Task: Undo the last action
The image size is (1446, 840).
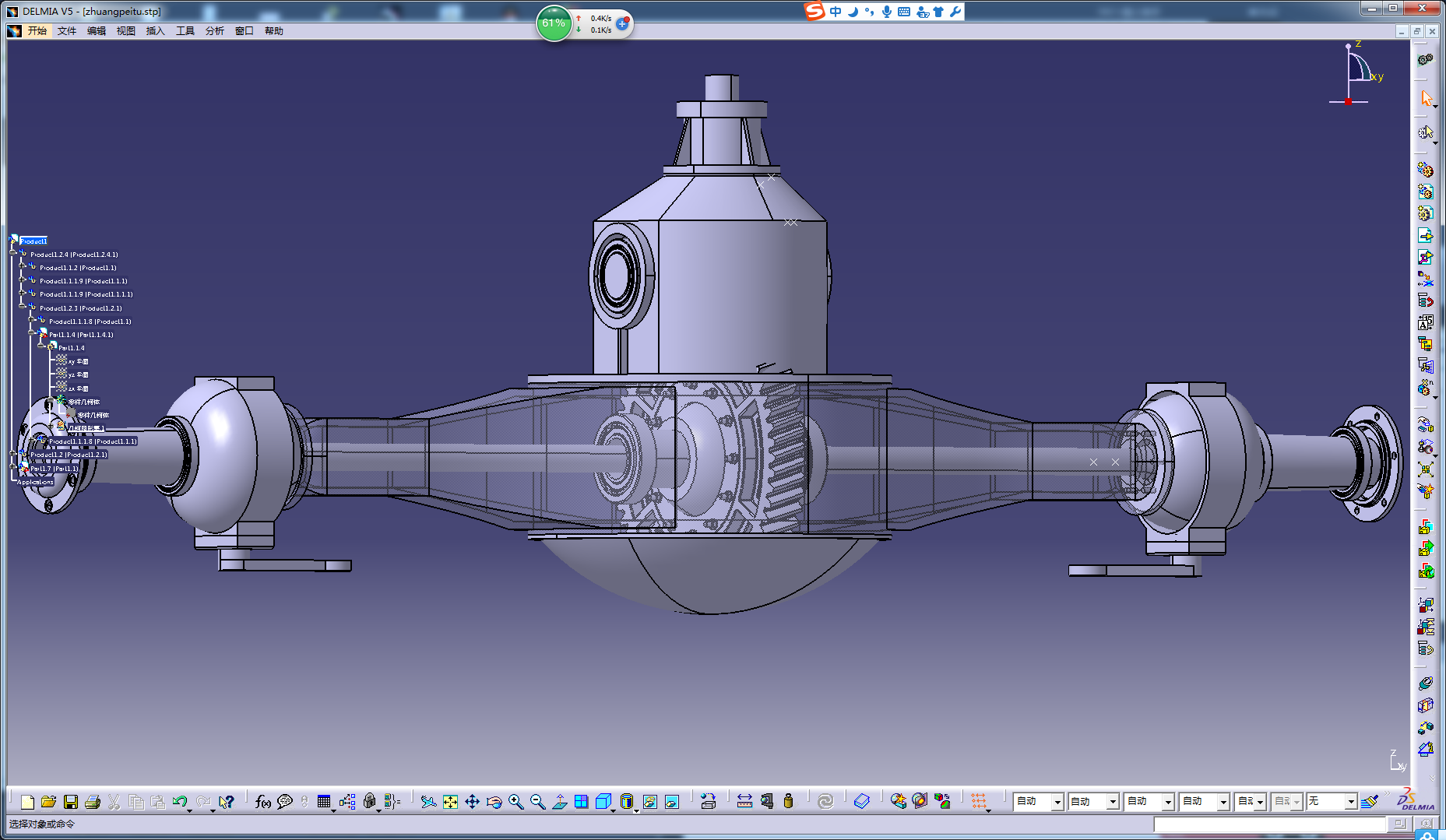Action: (179, 801)
